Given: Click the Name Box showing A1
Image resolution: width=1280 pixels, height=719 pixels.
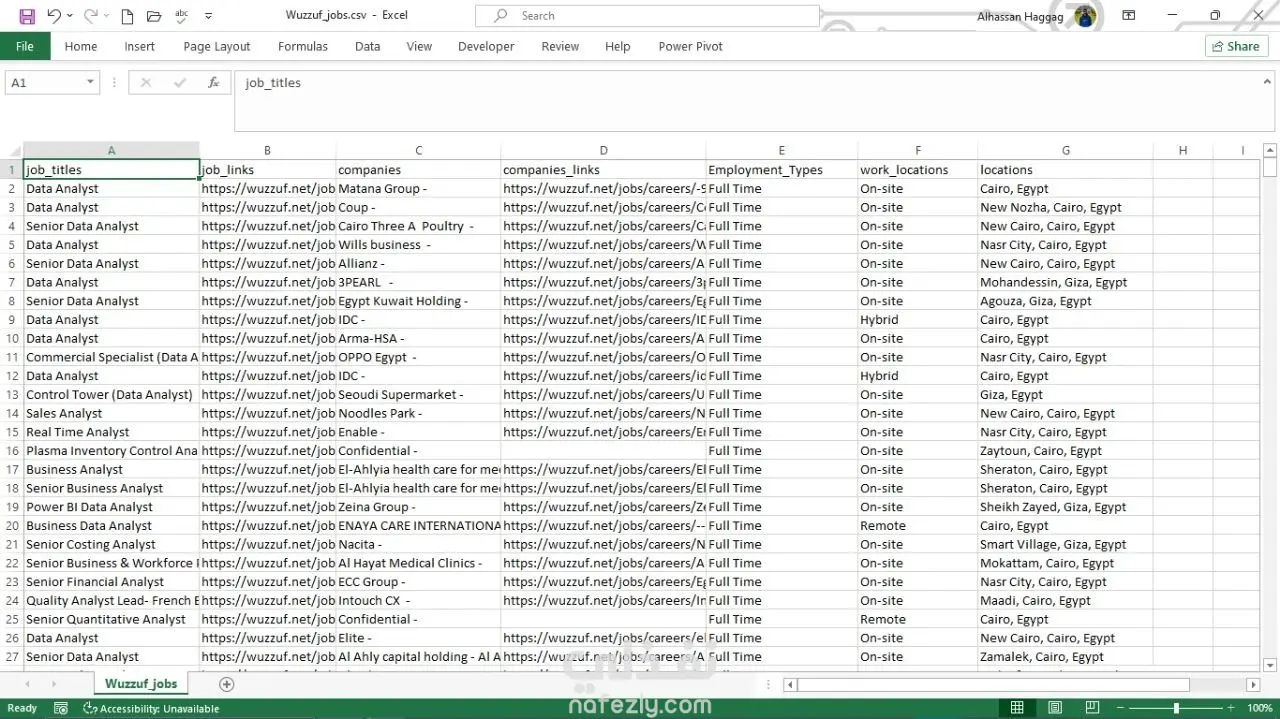Looking at the screenshot, I should (44, 83).
